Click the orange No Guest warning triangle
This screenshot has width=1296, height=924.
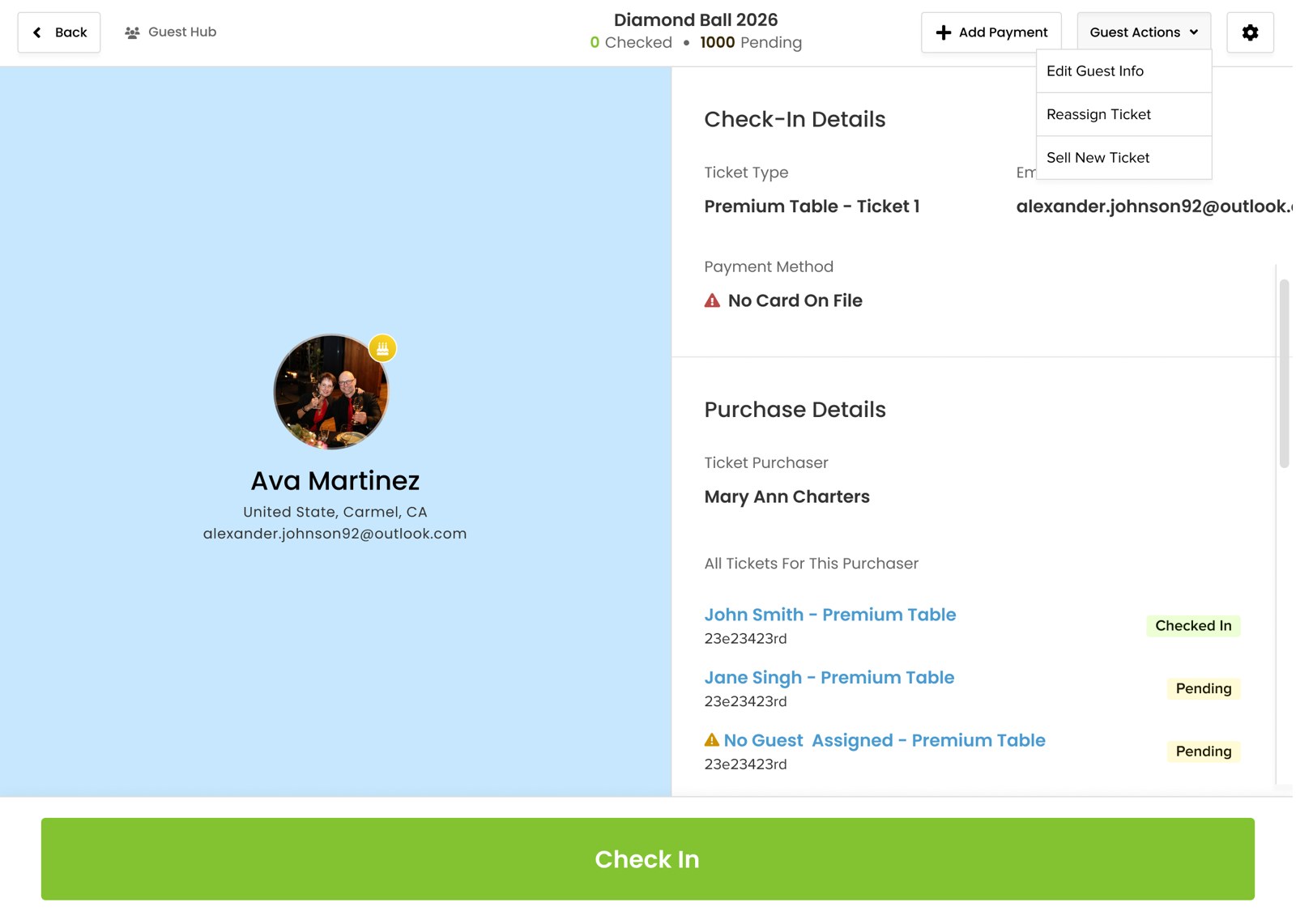point(712,739)
